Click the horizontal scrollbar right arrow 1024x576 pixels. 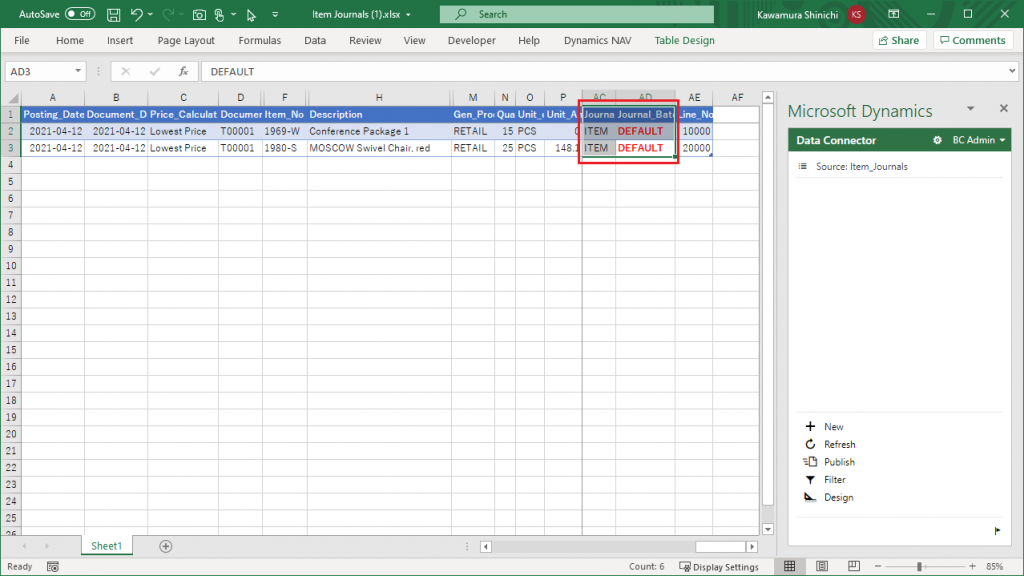(x=752, y=547)
